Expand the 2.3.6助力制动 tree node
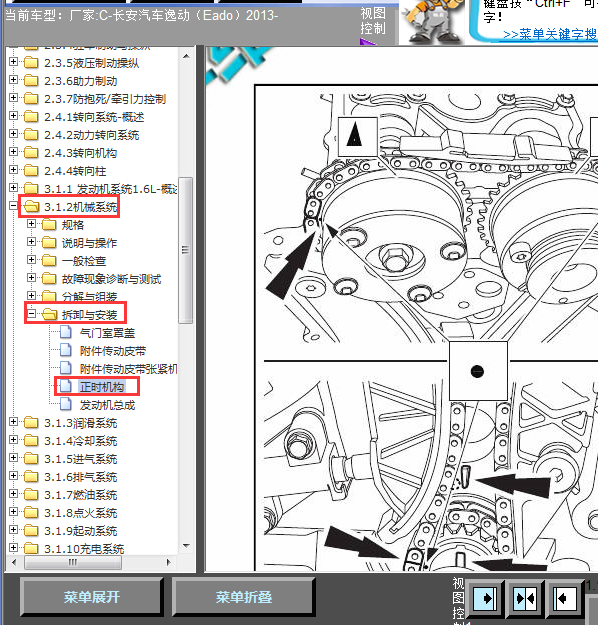 (x=14, y=80)
